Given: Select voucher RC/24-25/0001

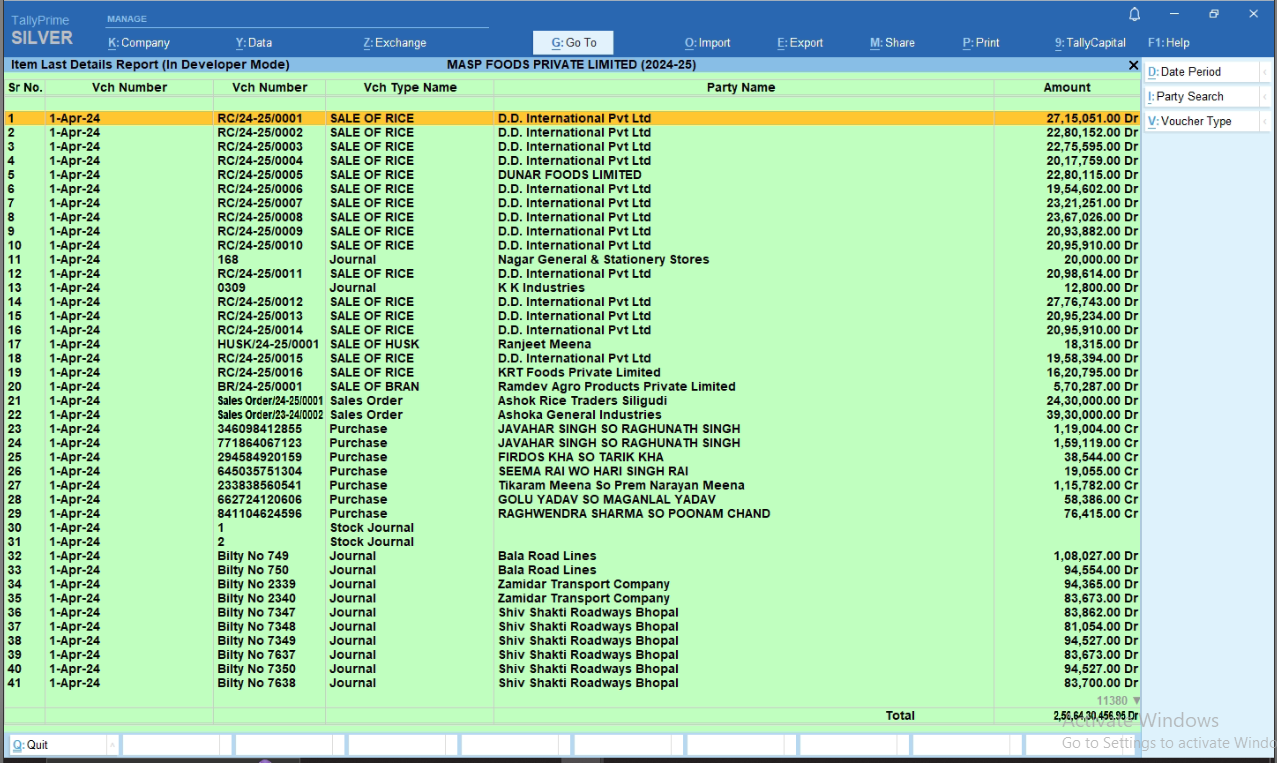Looking at the screenshot, I should pos(260,118).
